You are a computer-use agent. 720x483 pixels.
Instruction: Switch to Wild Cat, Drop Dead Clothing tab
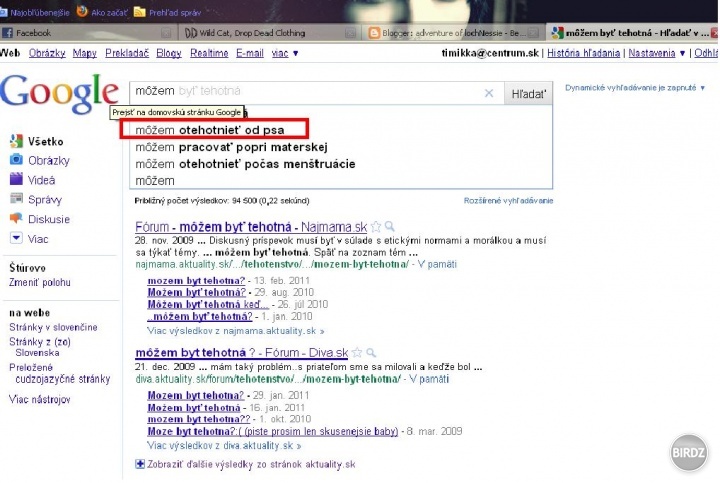coord(270,33)
